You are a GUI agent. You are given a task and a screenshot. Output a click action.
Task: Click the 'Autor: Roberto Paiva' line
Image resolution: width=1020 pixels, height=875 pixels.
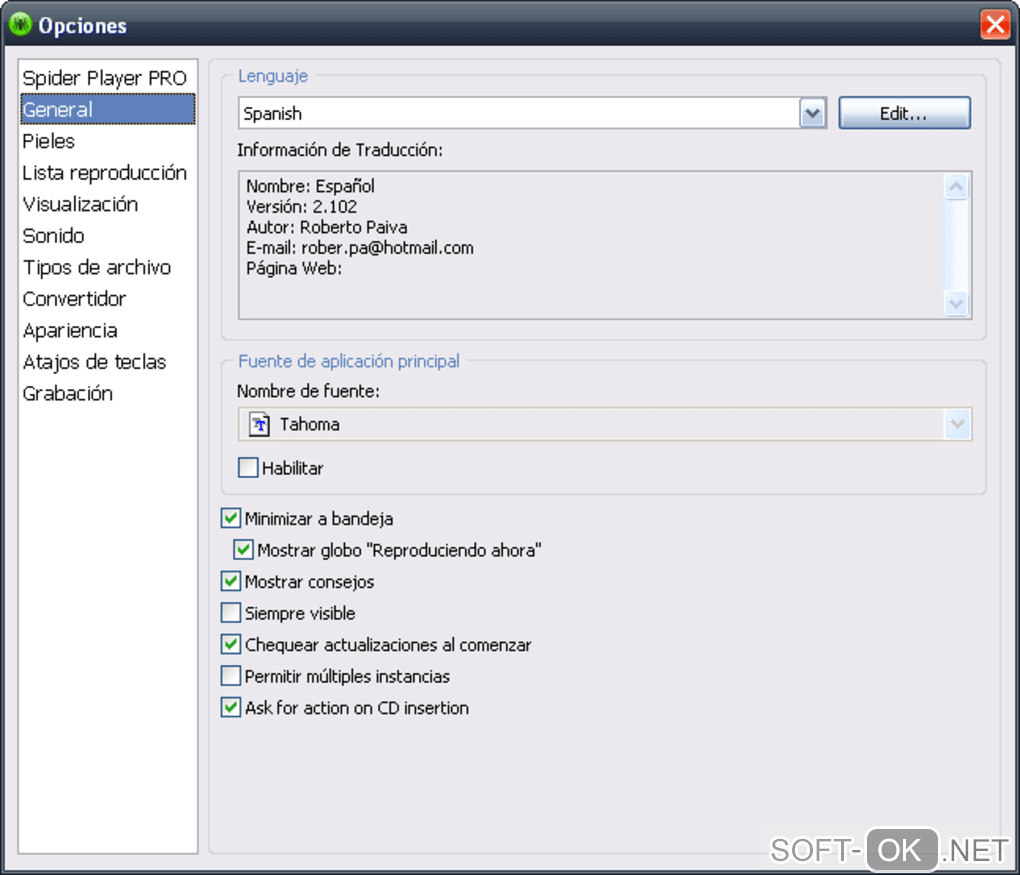coord(327,227)
